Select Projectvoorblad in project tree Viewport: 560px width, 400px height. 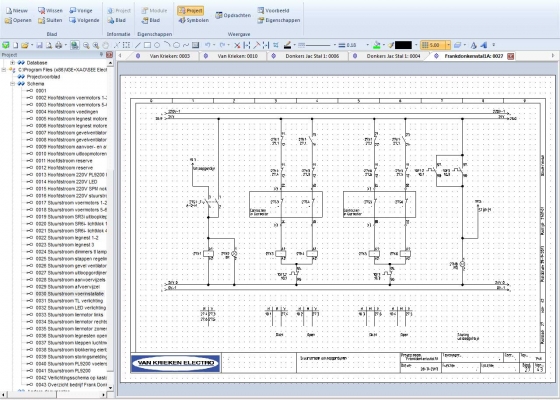(x=43, y=77)
